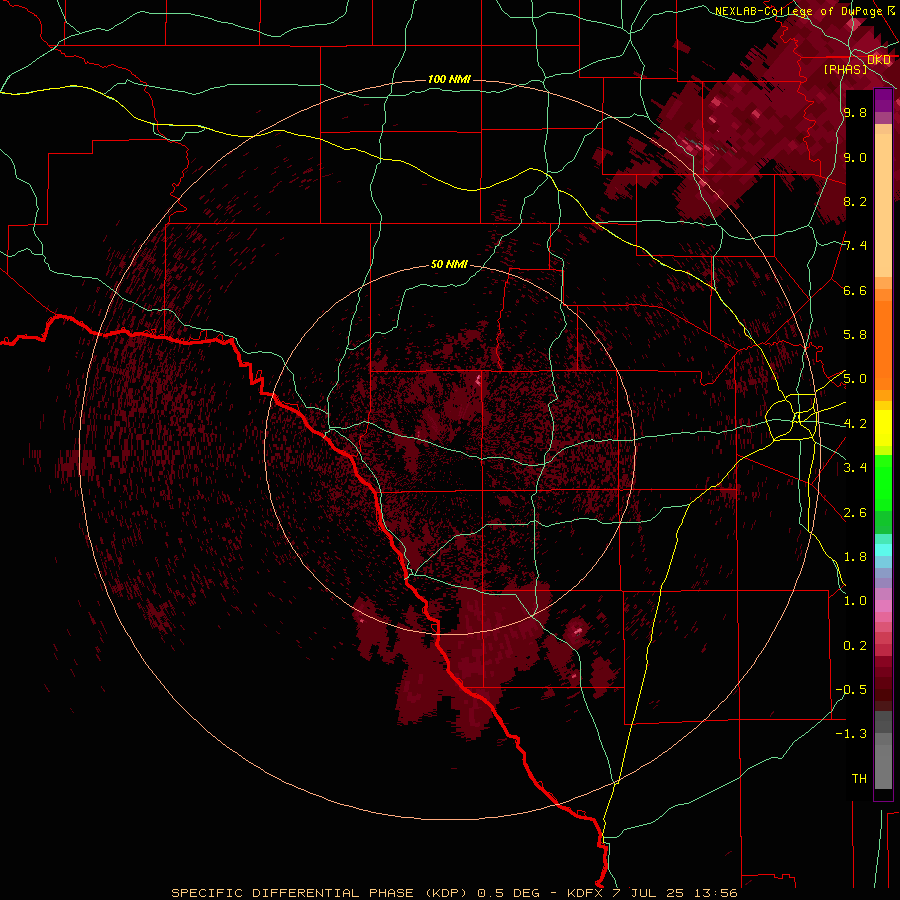Pick the light peach segment of the color bar
Image resolution: width=900 pixels, height=900 pixels.
[883, 207]
